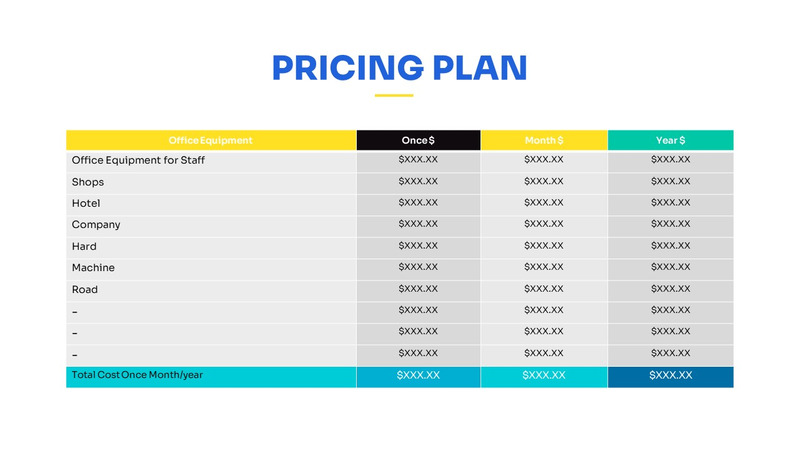This screenshot has width=800, height=450.
Task: Click the Hard row label
Action: pos(84,246)
